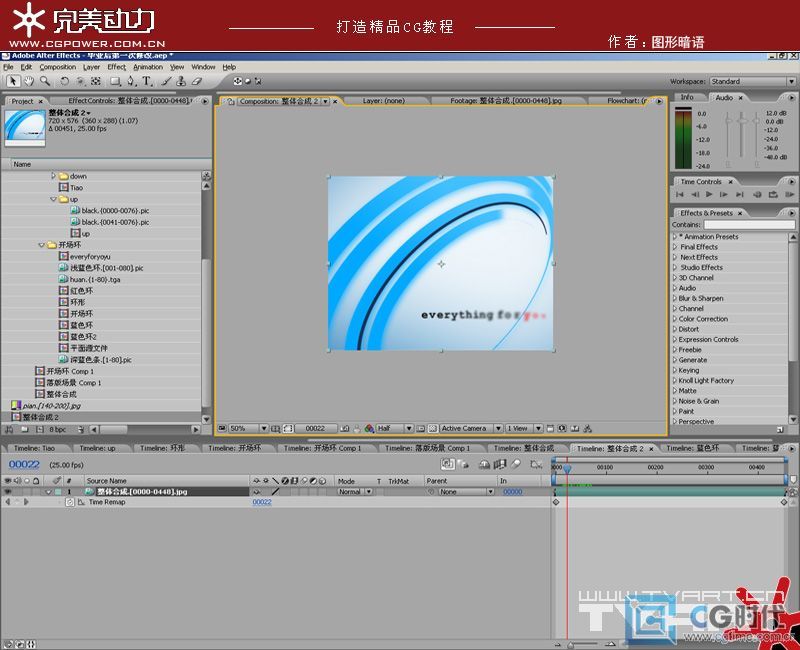Open Graph Editor icon in timeline
The image size is (800, 650).
click(x=536, y=464)
